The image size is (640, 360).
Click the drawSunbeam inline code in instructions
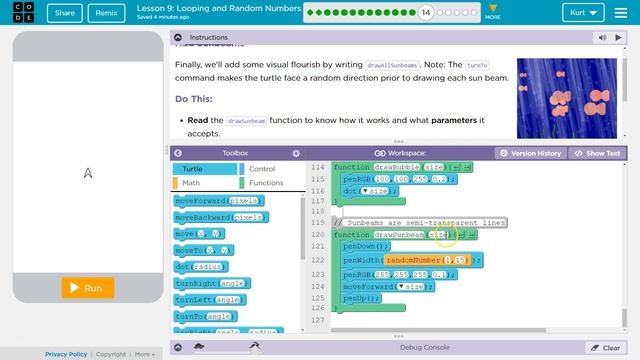246,121
